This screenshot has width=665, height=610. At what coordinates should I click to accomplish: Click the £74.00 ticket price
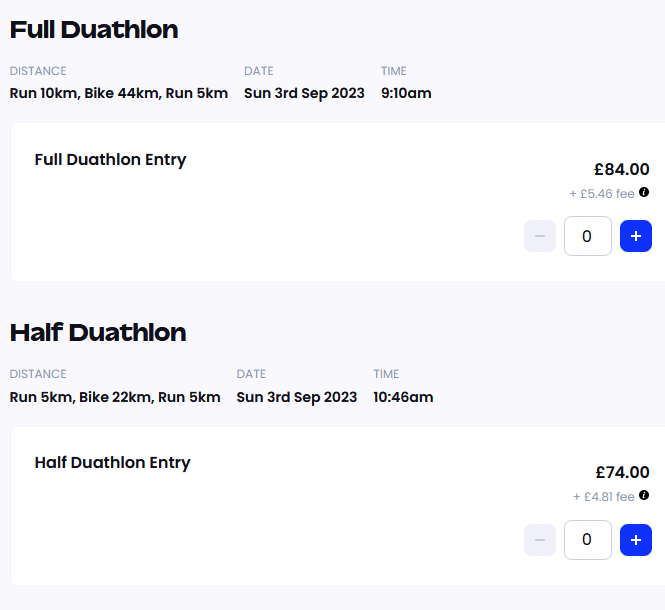point(622,472)
